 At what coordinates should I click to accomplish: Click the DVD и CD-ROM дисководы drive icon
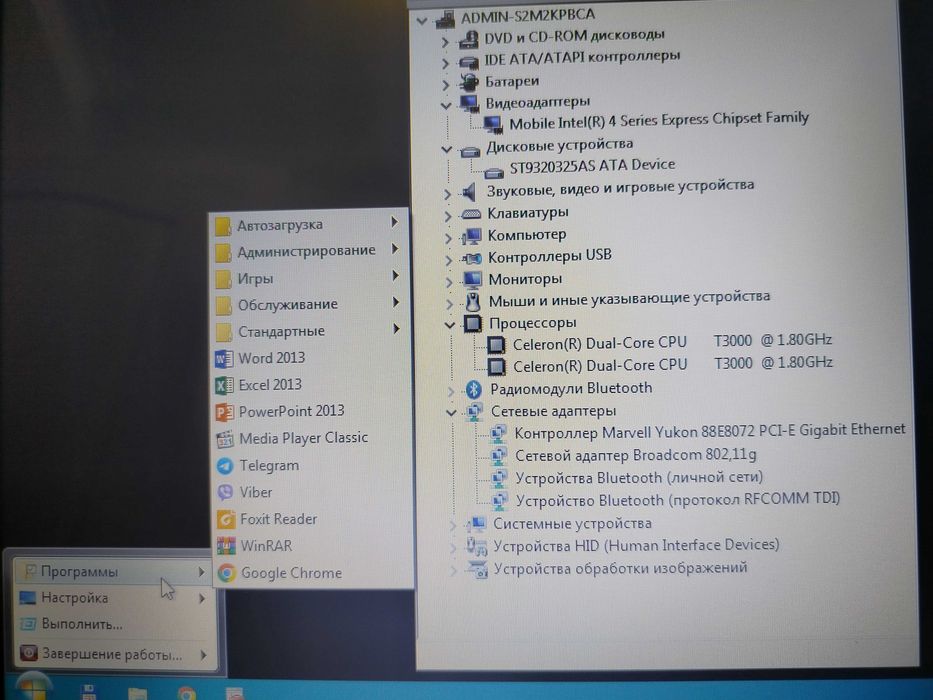pyautogui.click(x=468, y=39)
